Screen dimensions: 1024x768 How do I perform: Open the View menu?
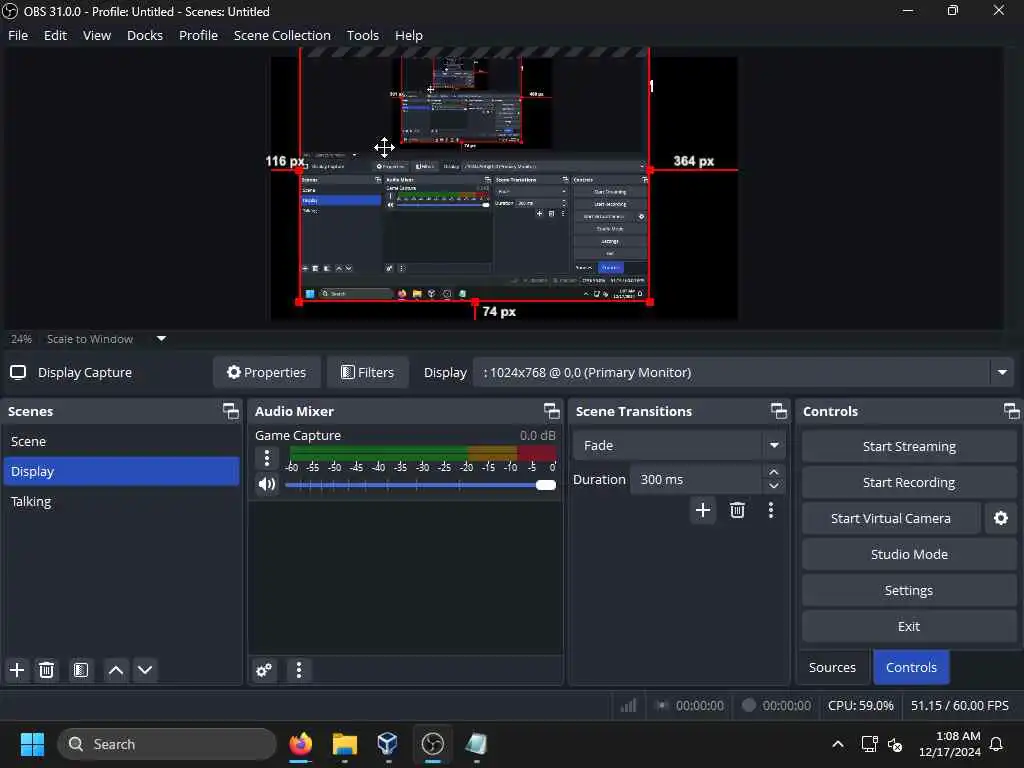[x=97, y=35]
